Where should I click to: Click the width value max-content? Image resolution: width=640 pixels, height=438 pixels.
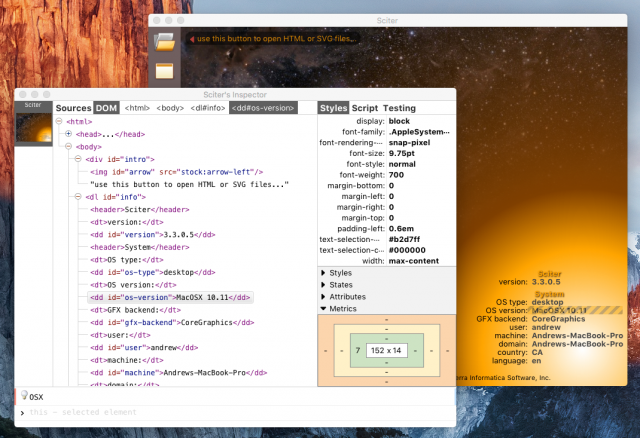tap(413, 261)
